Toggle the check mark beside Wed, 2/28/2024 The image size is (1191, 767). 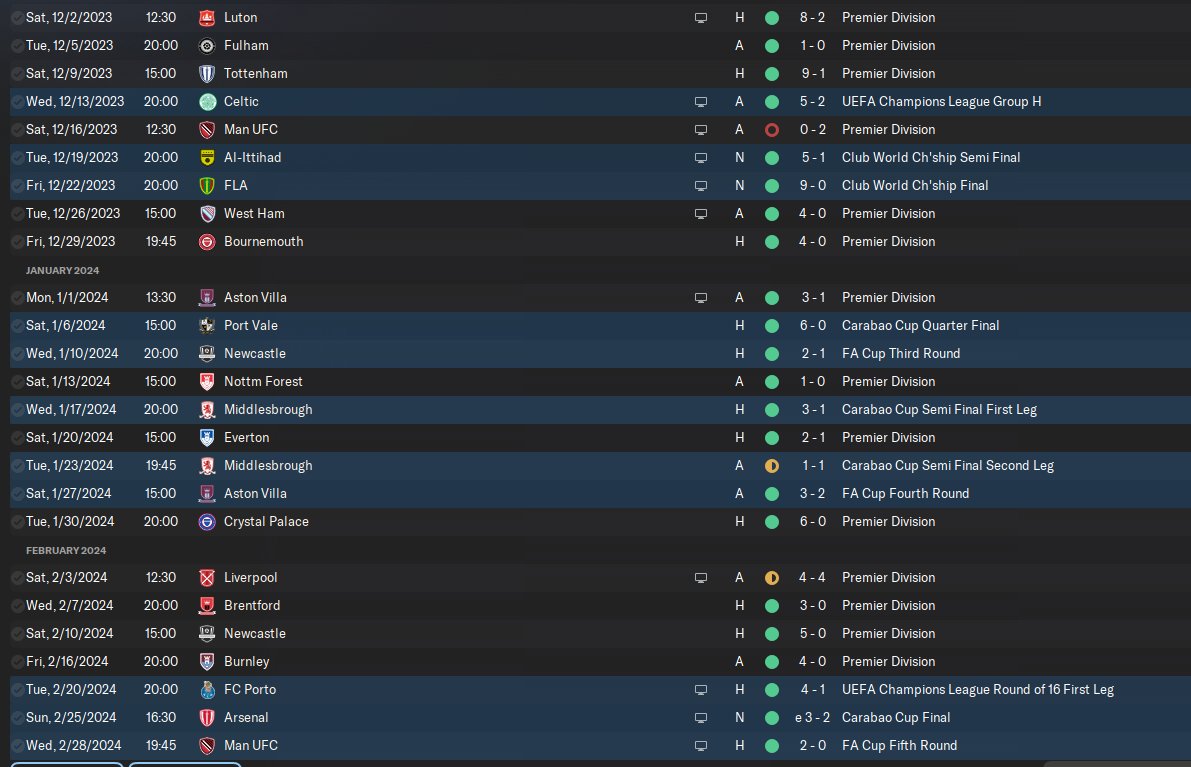(x=17, y=745)
